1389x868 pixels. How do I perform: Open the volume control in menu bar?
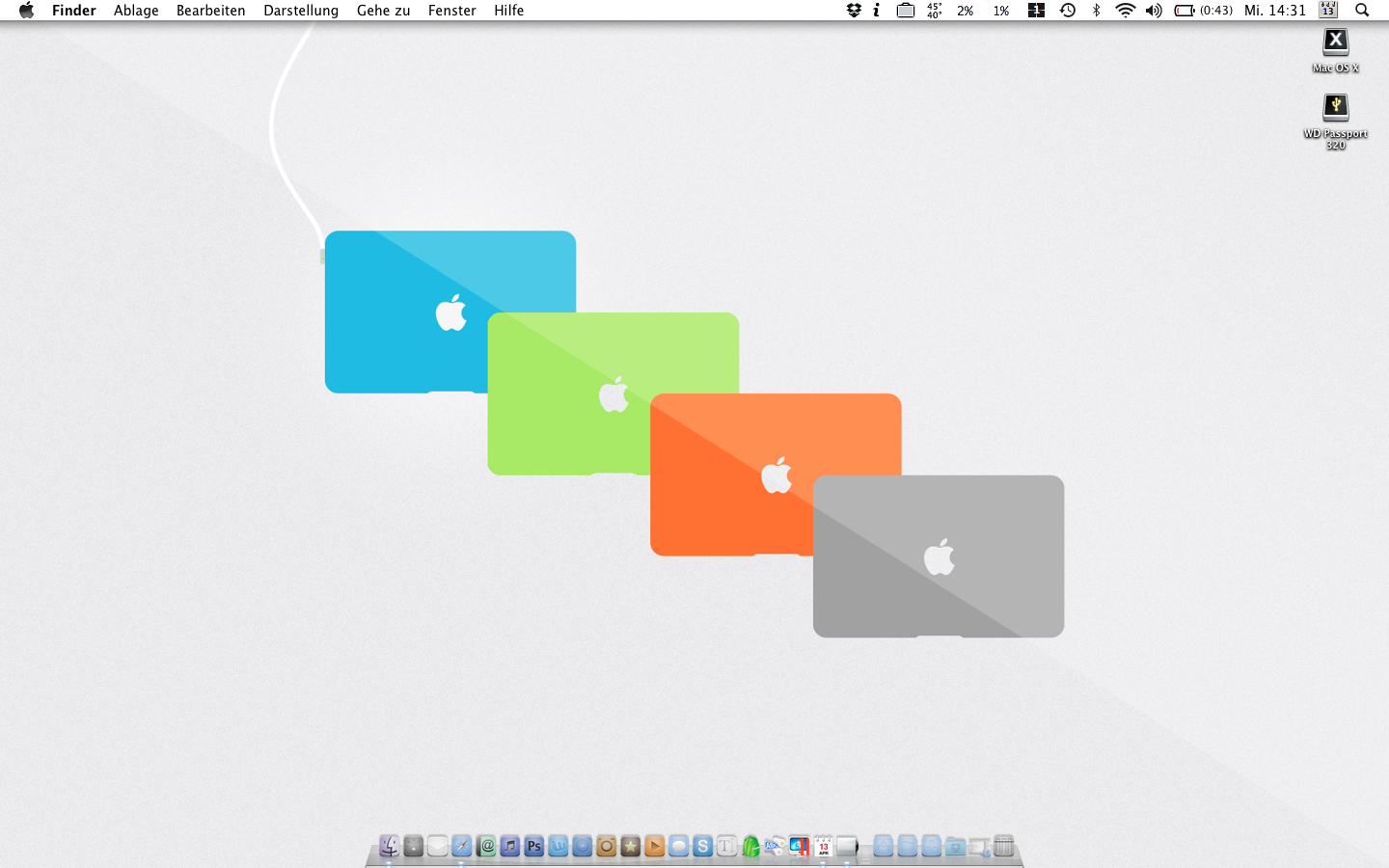pos(1154,11)
